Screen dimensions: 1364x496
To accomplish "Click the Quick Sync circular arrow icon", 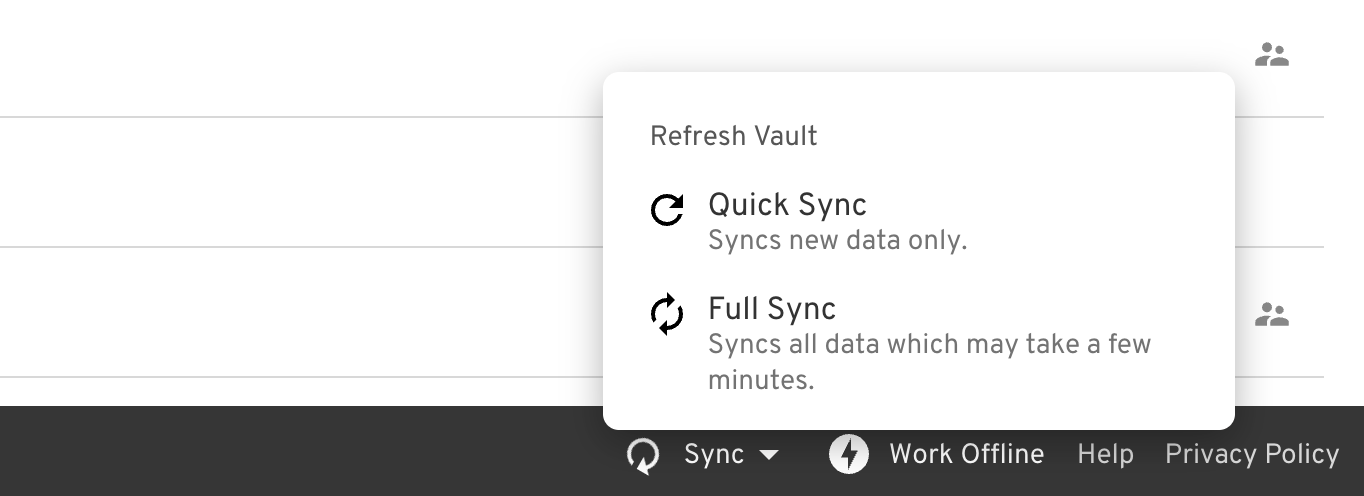I will [667, 210].
